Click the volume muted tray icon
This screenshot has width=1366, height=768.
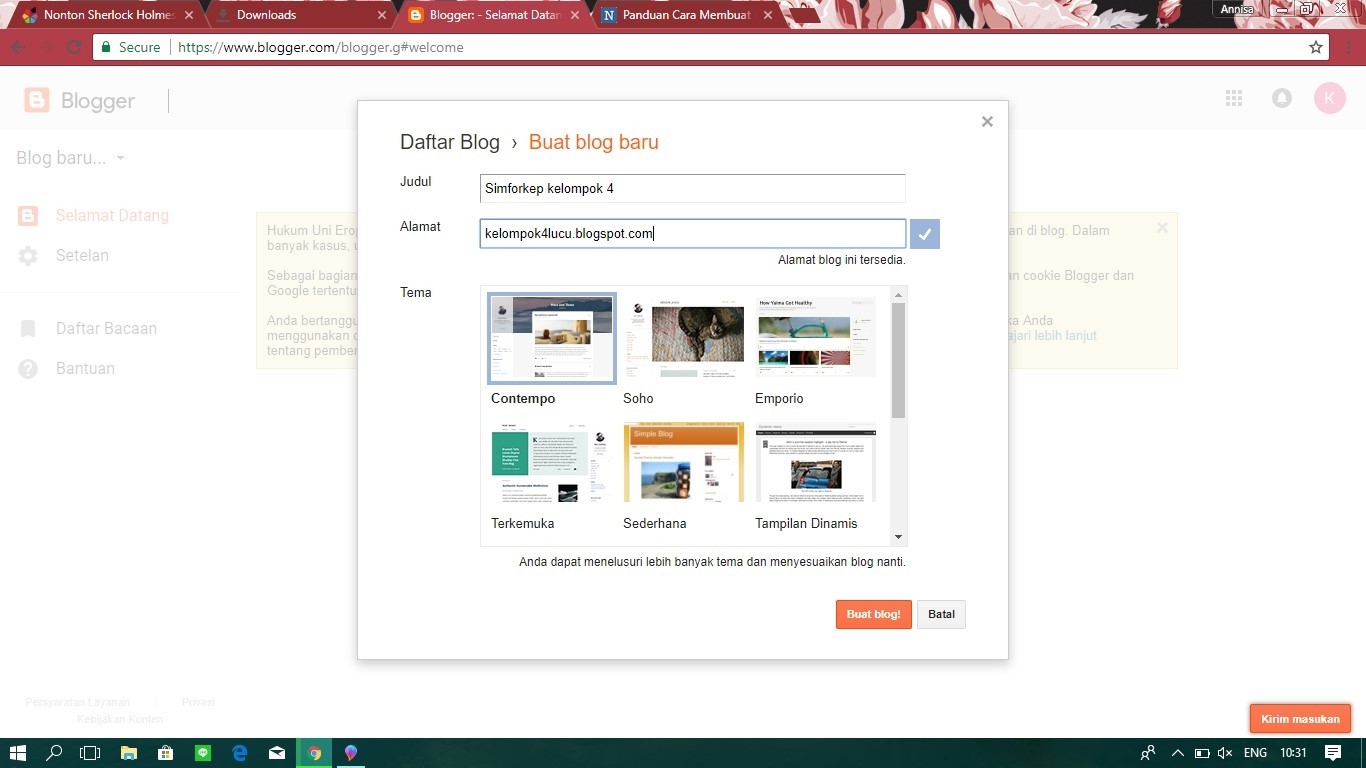coord(1226,753)
